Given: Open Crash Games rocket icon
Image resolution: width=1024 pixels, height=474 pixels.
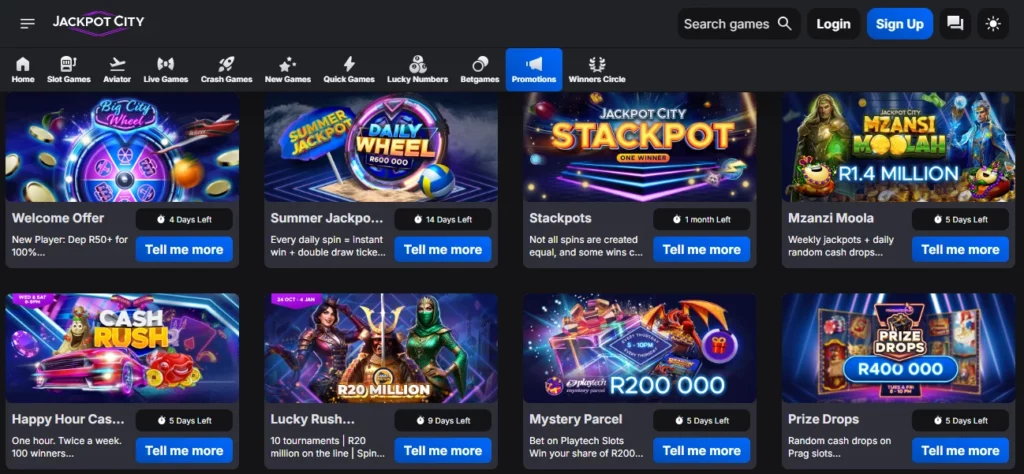Looking at the screenshot, I should click(x=226, y=69).
